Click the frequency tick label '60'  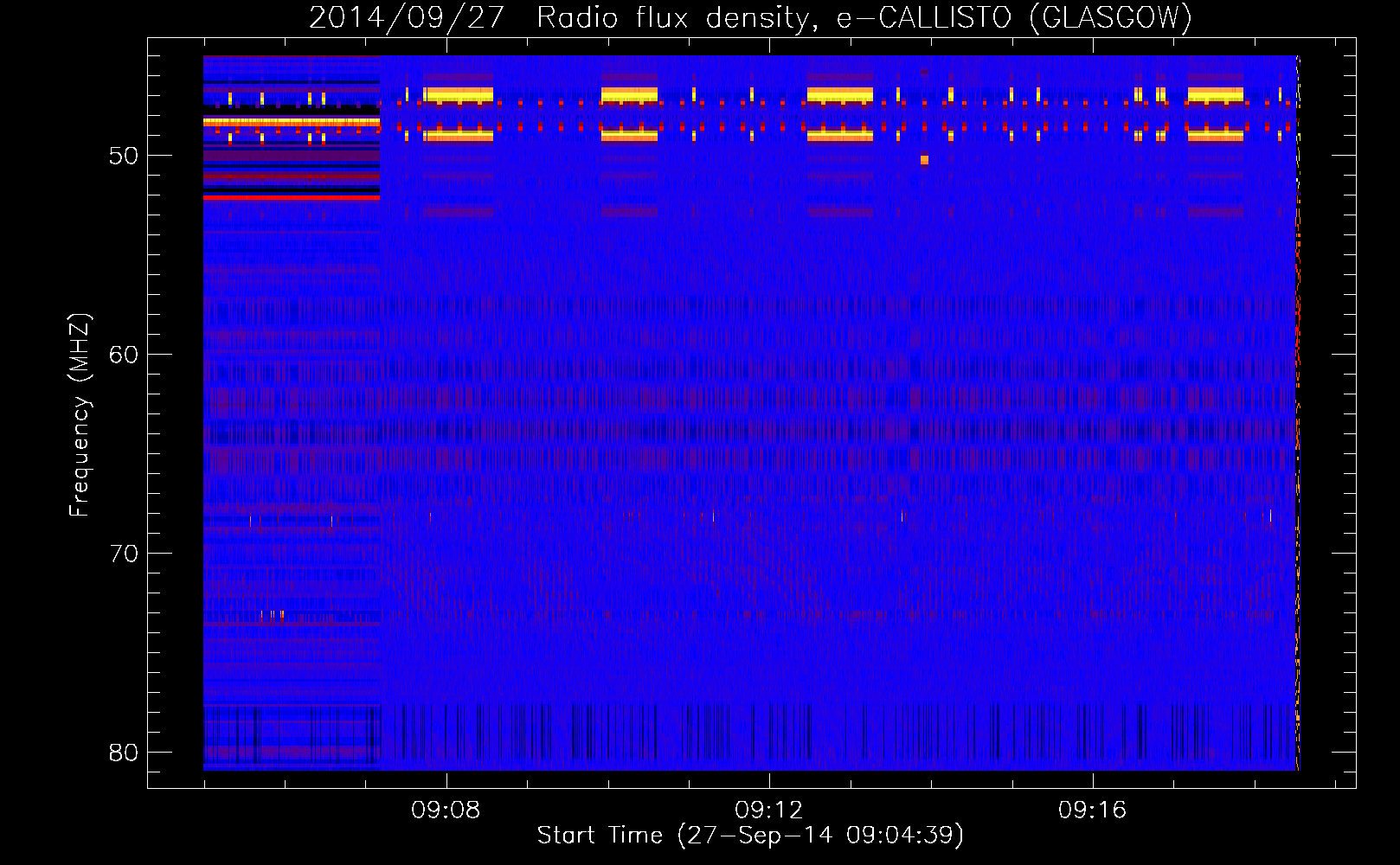click(x=124, y=355)
